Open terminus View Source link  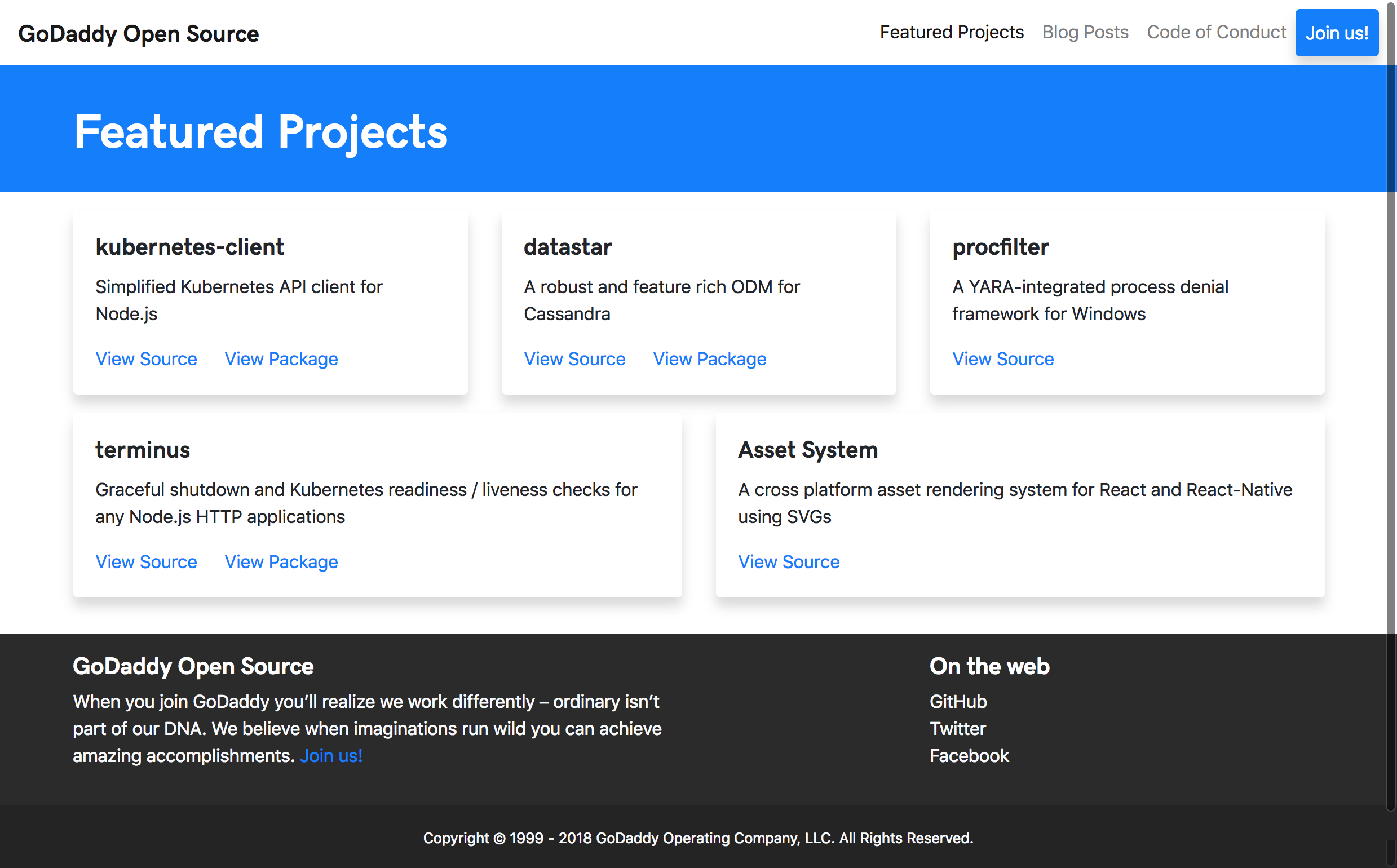click(146, 561)
